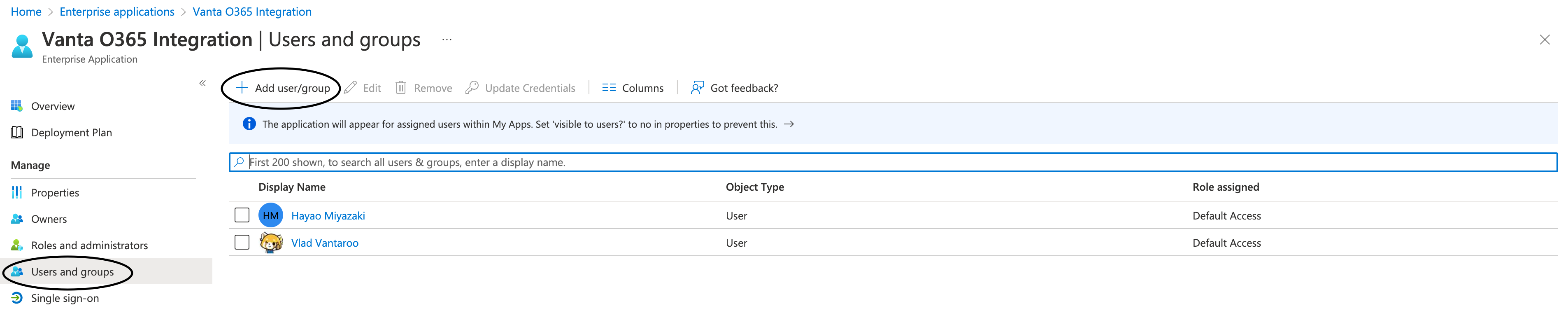Collapse the left navigation menu
The width and height of the screenshot is (1568, 313).
click(x=203, y=83)
